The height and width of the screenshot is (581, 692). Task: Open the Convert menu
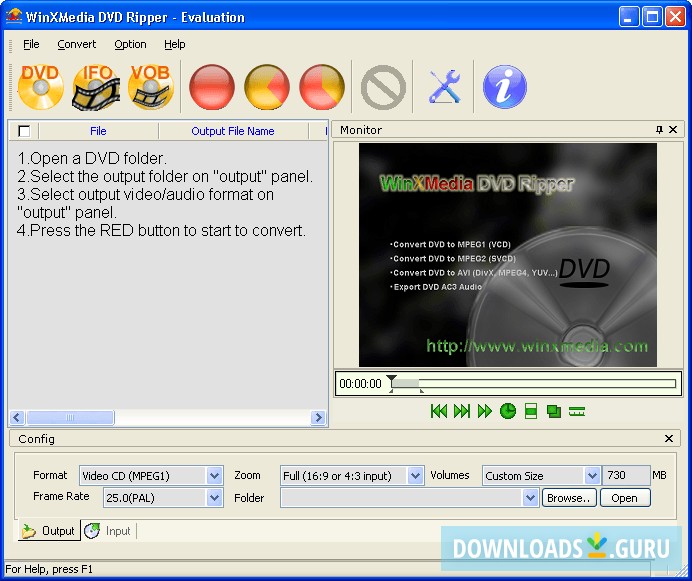point(76,44)
